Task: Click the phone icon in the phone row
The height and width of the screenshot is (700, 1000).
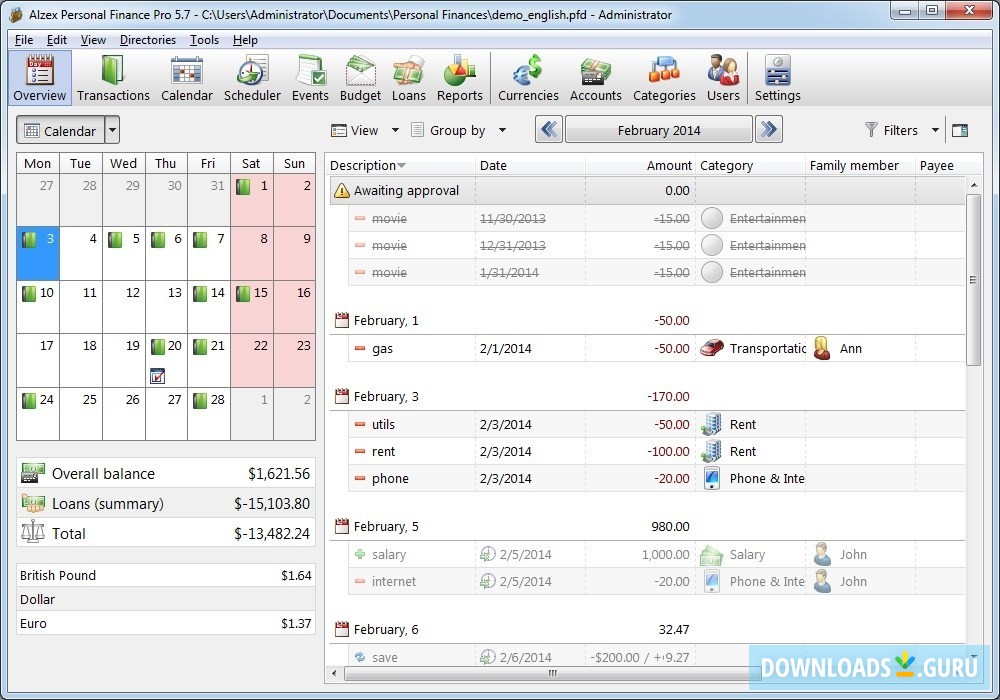Action: (x=712, y=478)
